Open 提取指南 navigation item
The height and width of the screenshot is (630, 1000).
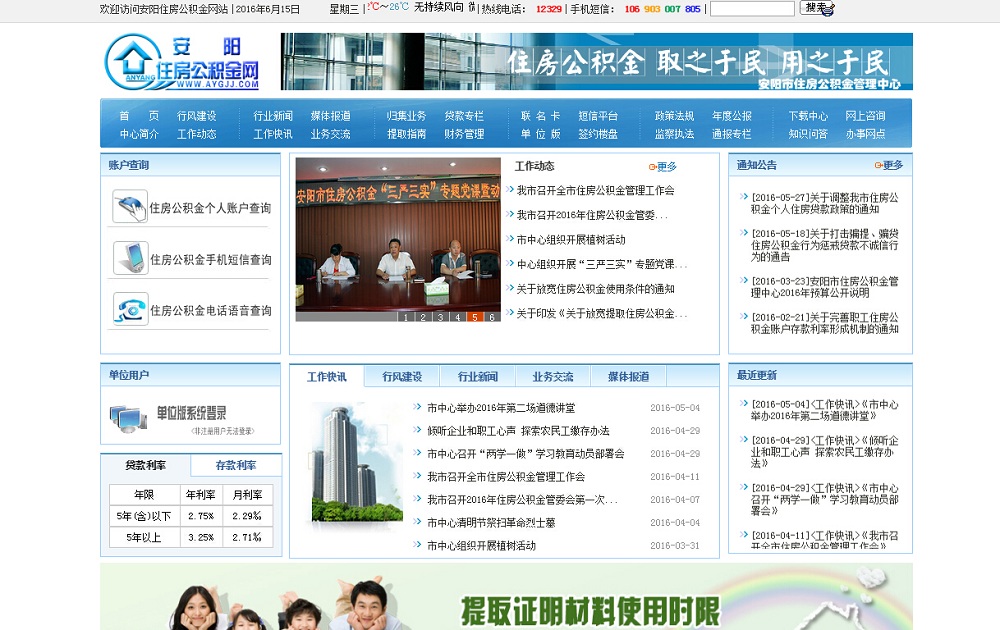pyautogui.click(x=406, y=134)
